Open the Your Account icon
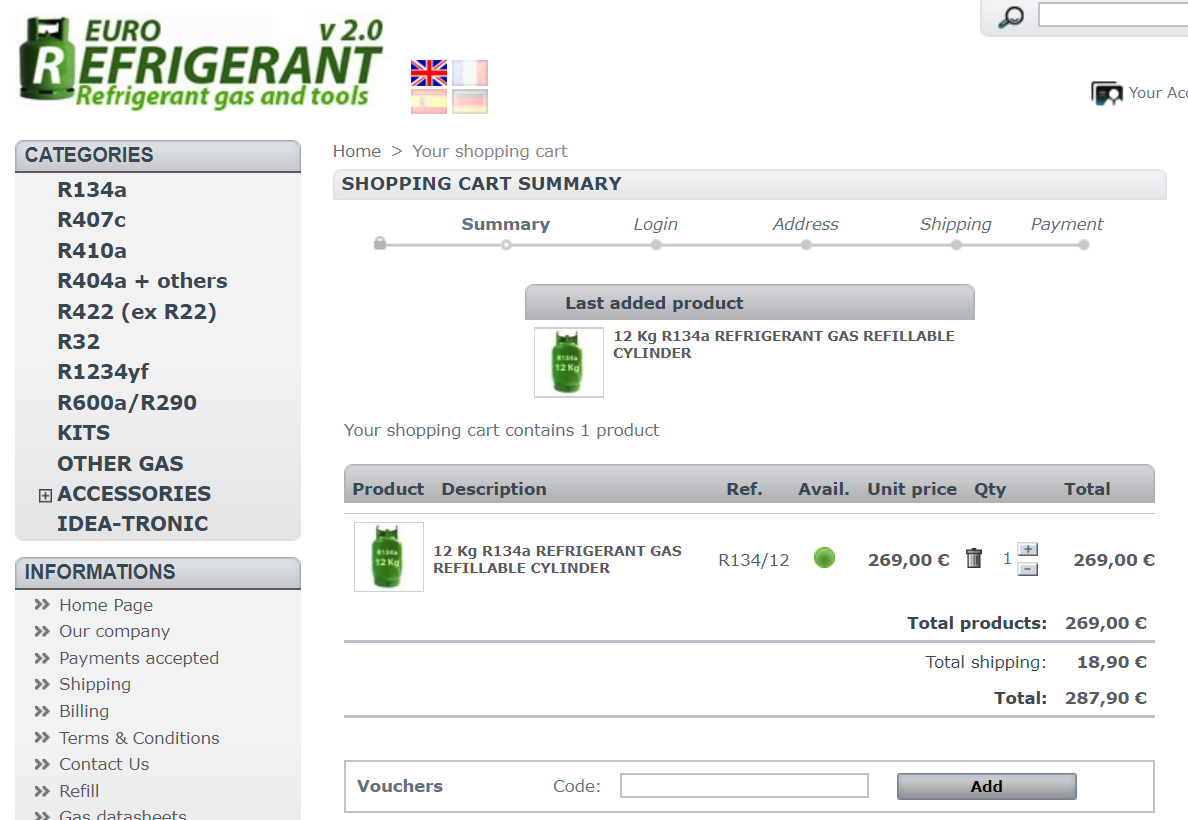 click(x=1107, y=93)
